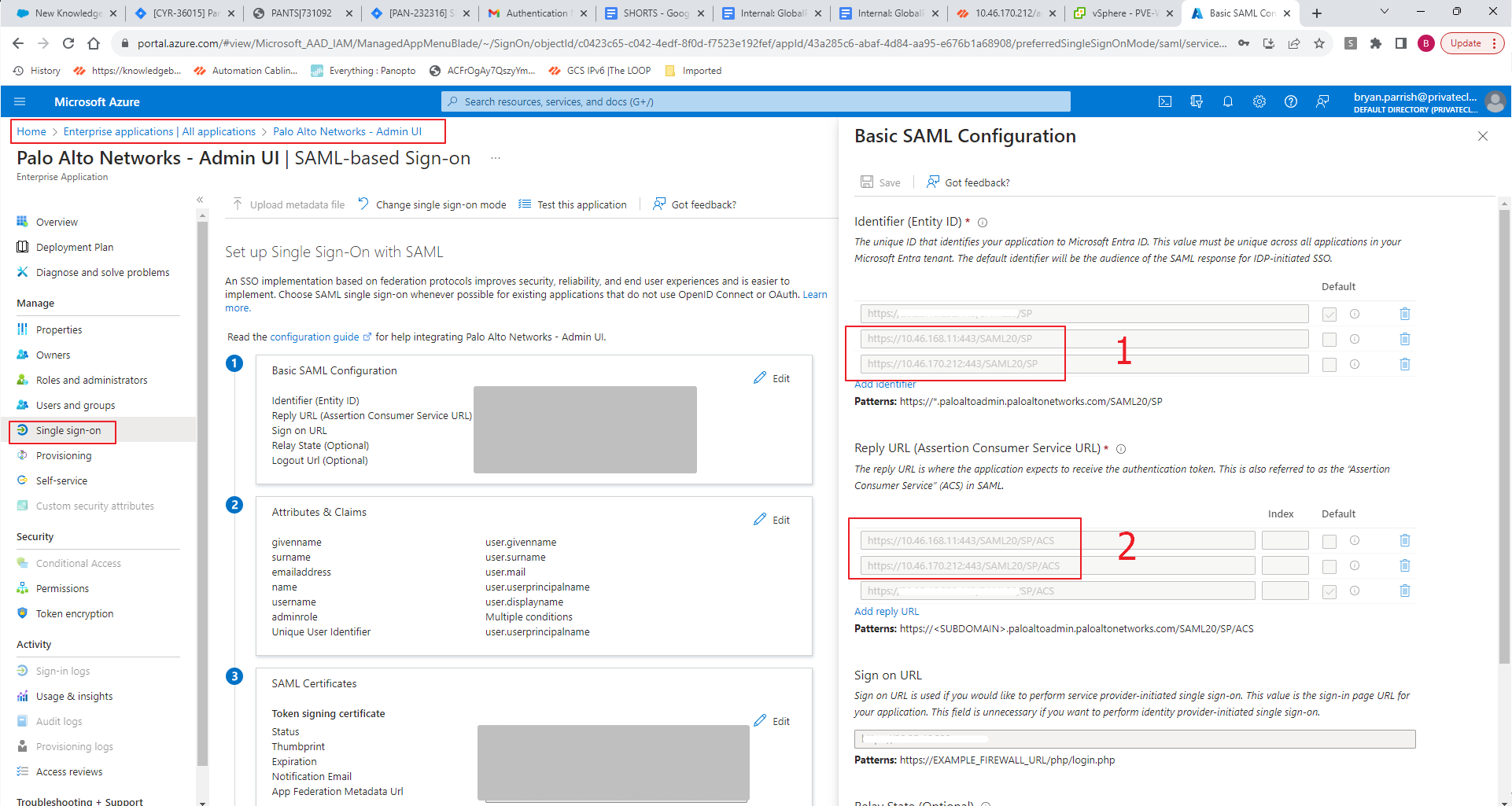This screenshot has height=806, width=1512.
Task: Go to browser home page
Action: tap(94, 43)
